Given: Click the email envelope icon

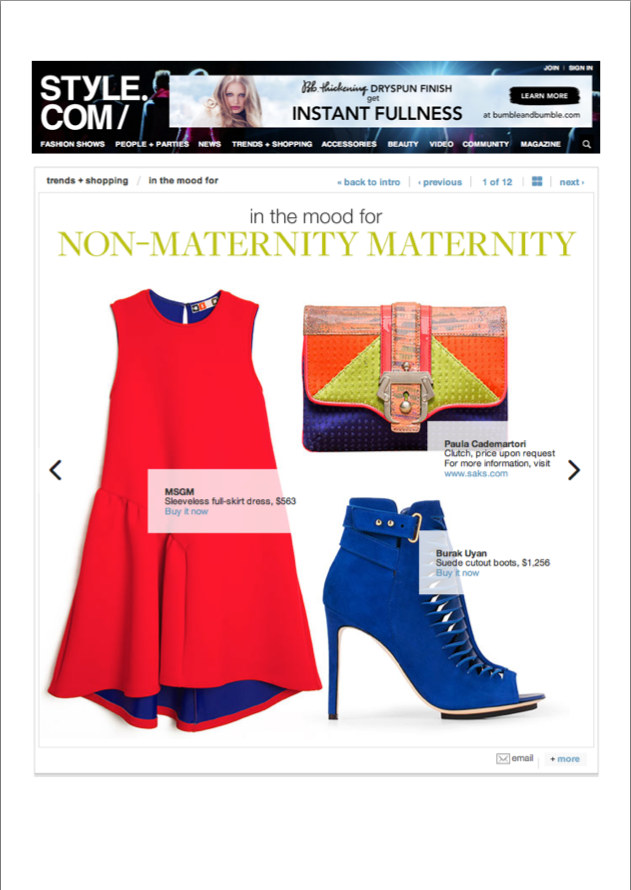Looking at the screenshot, I should [503, 759].
